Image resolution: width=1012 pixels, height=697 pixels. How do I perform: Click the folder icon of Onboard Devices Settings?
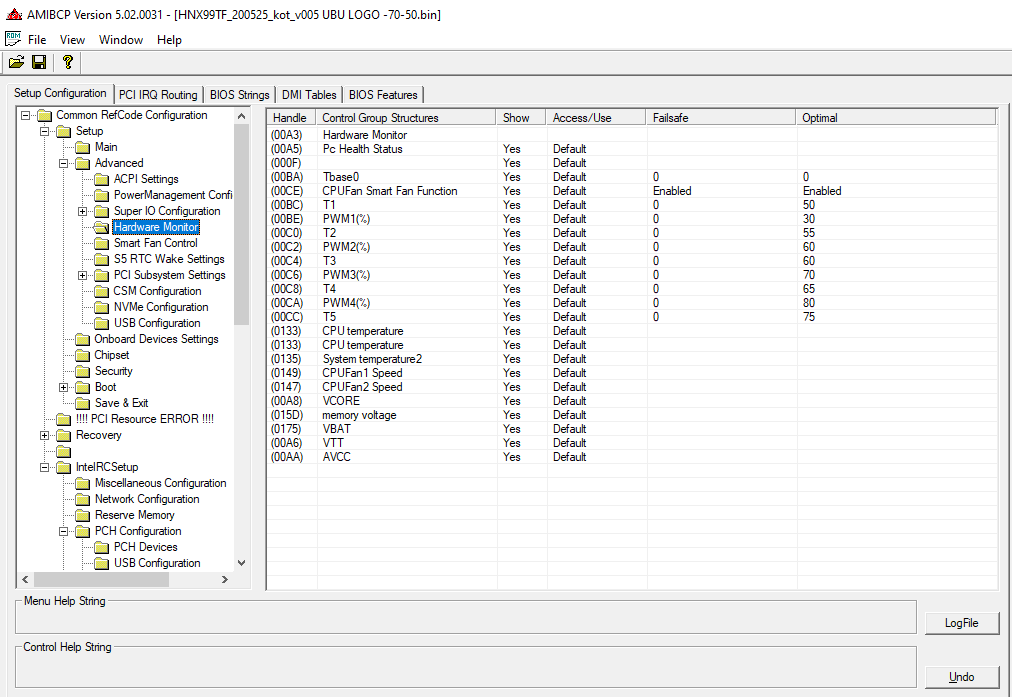(x=82, y=339)
